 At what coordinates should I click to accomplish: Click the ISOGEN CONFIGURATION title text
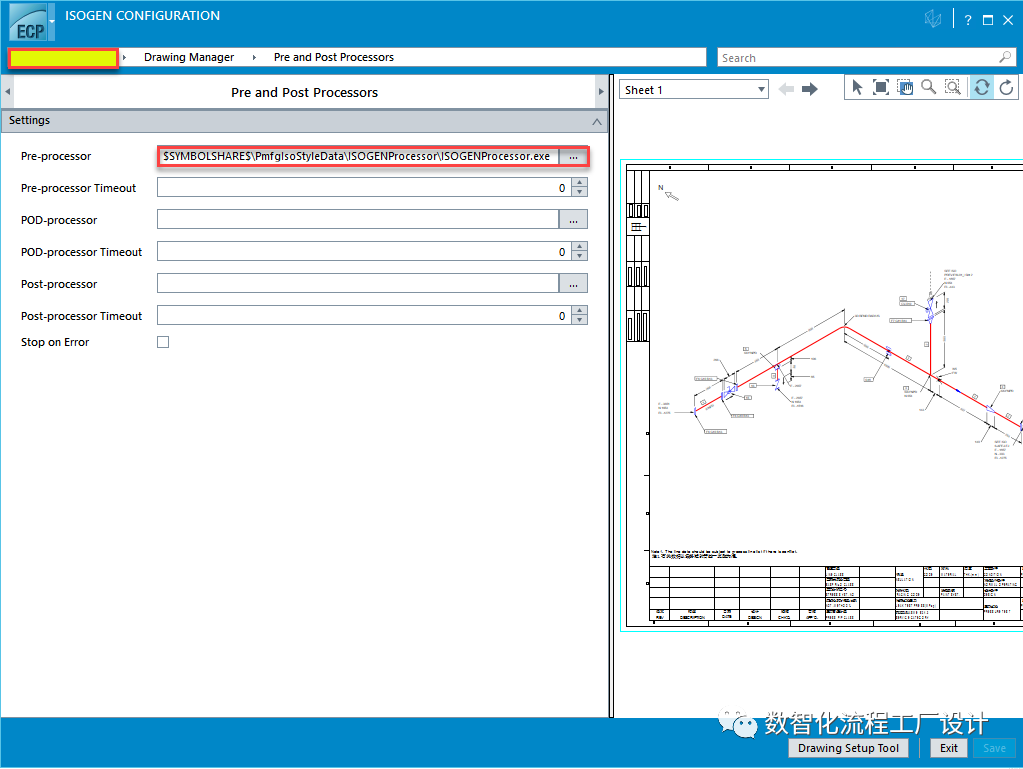142,16
